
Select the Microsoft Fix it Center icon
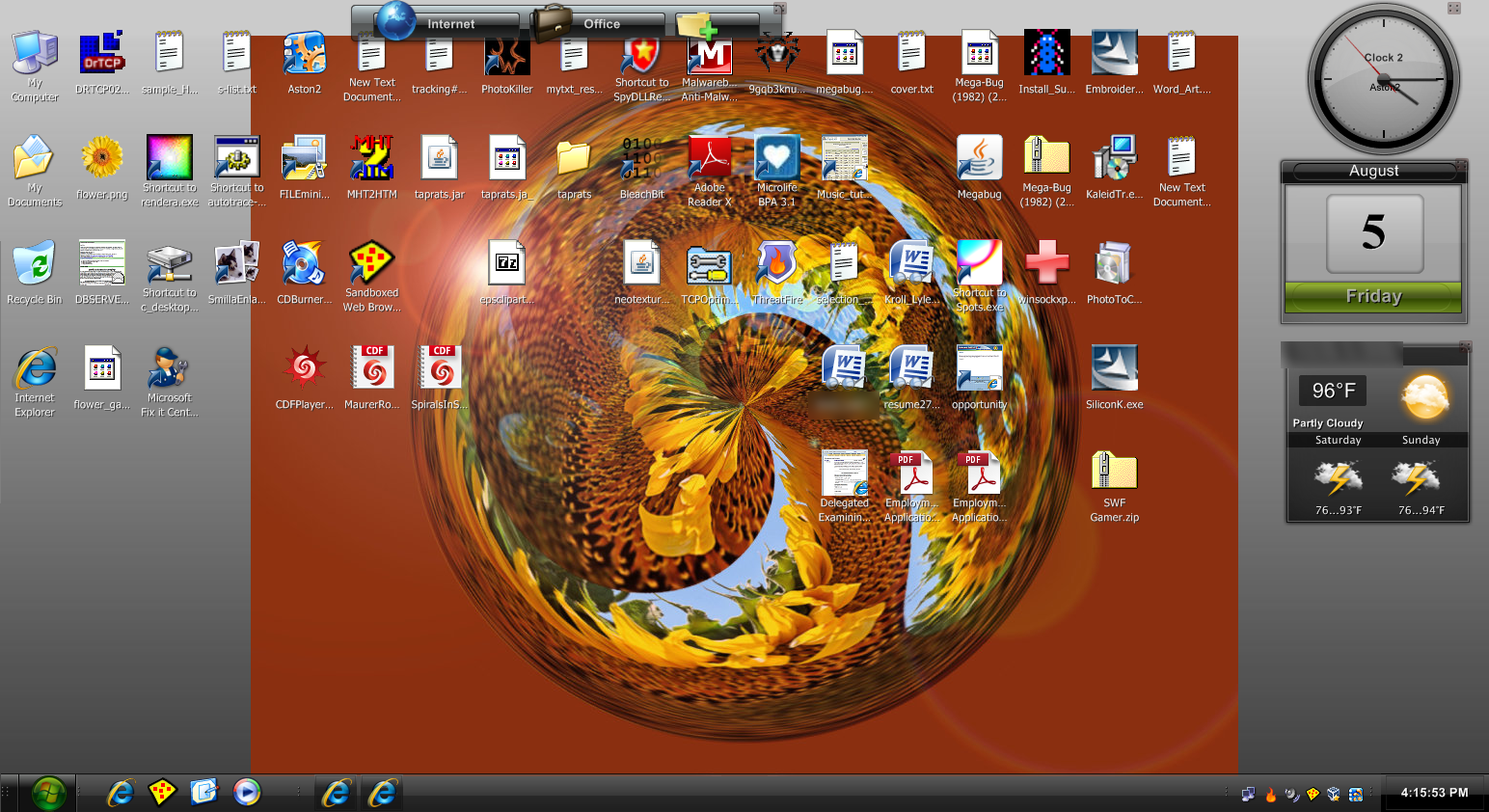click(x=170, y=381)
